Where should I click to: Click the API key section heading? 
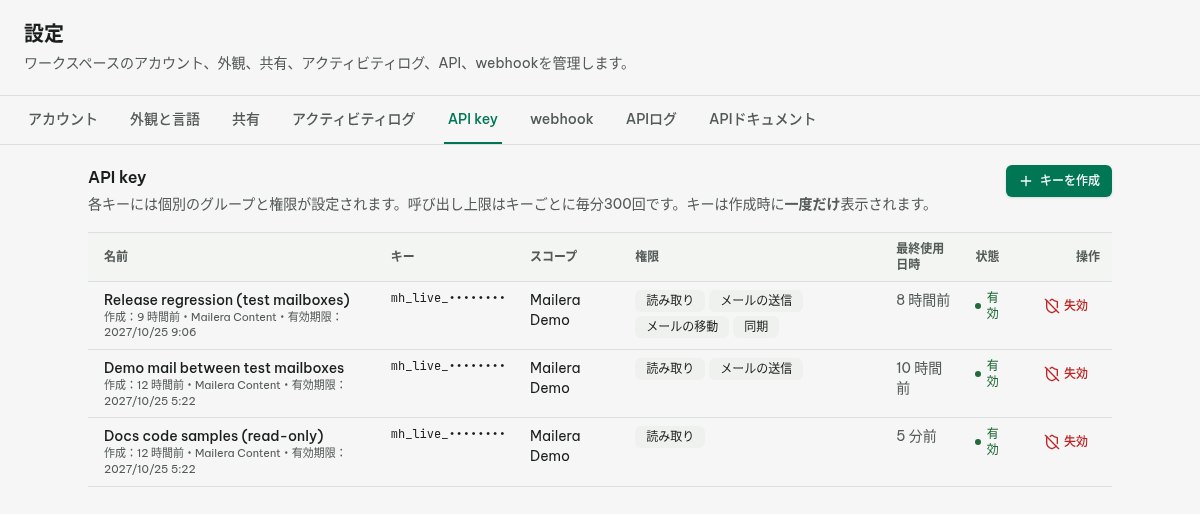[x=118, y=177]
